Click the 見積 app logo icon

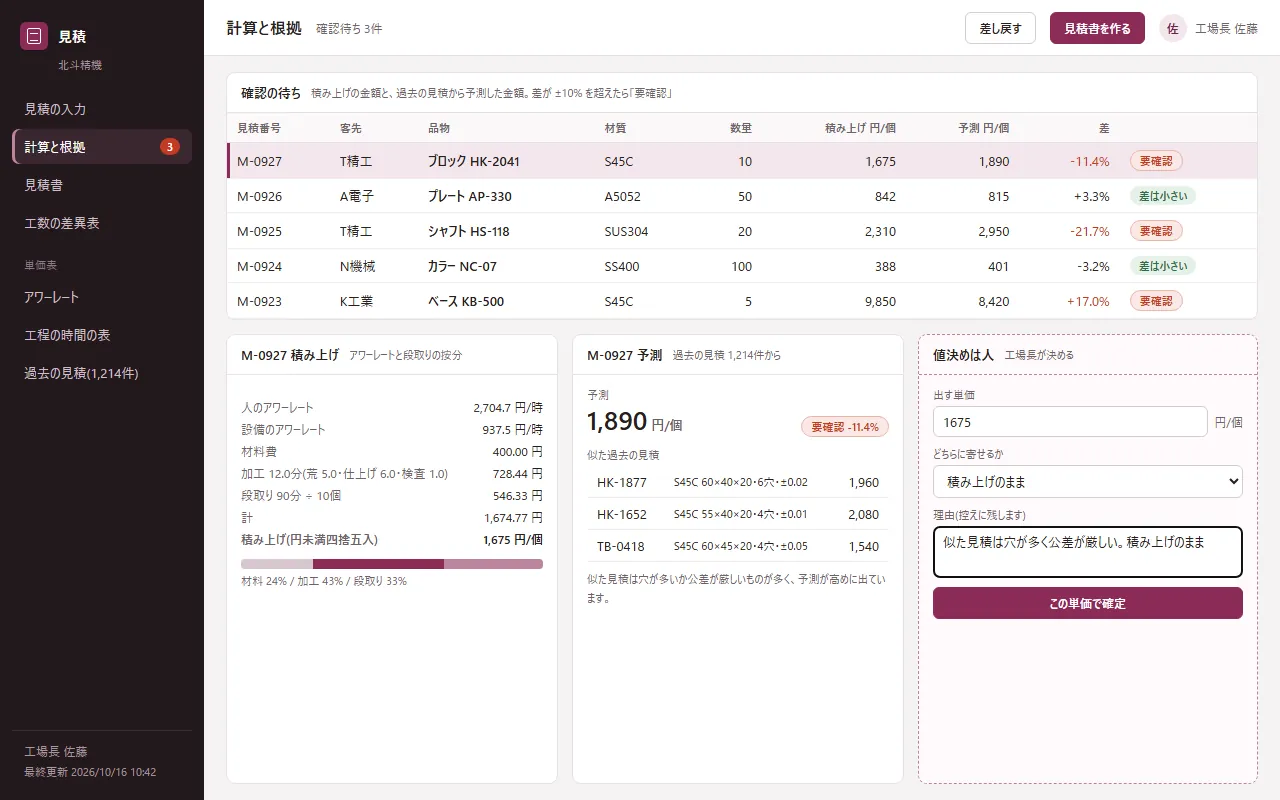tap(34, 36)
